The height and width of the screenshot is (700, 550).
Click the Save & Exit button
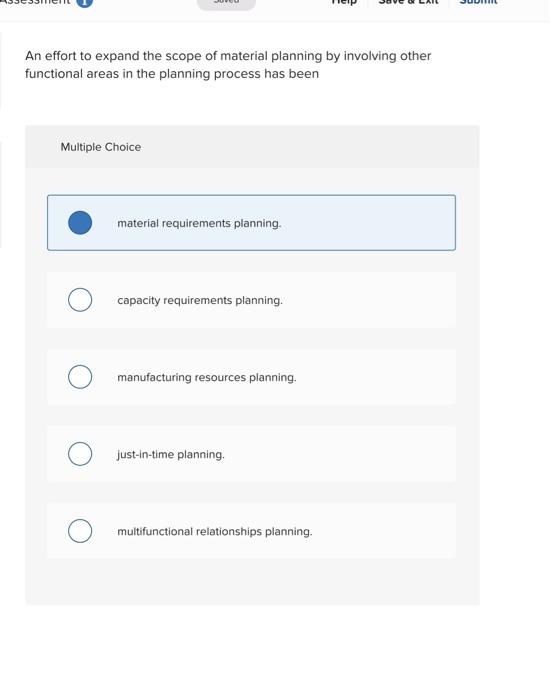click(x=408, y=2)
